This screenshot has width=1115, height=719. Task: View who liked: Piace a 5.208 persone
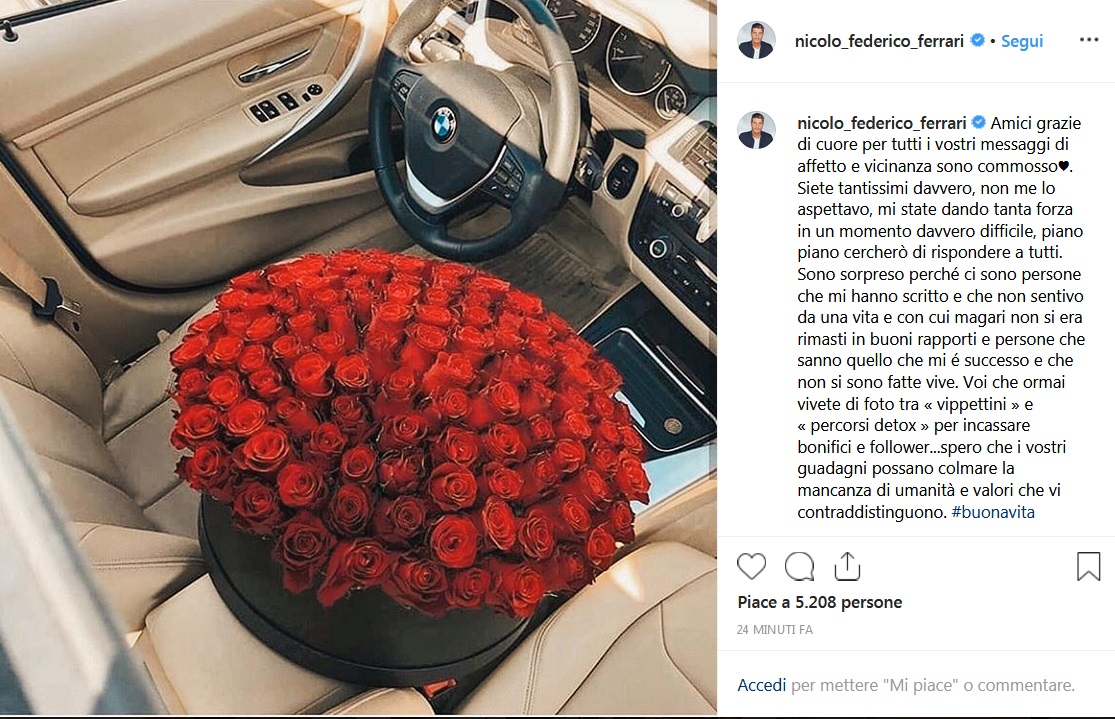pos(820,602)
